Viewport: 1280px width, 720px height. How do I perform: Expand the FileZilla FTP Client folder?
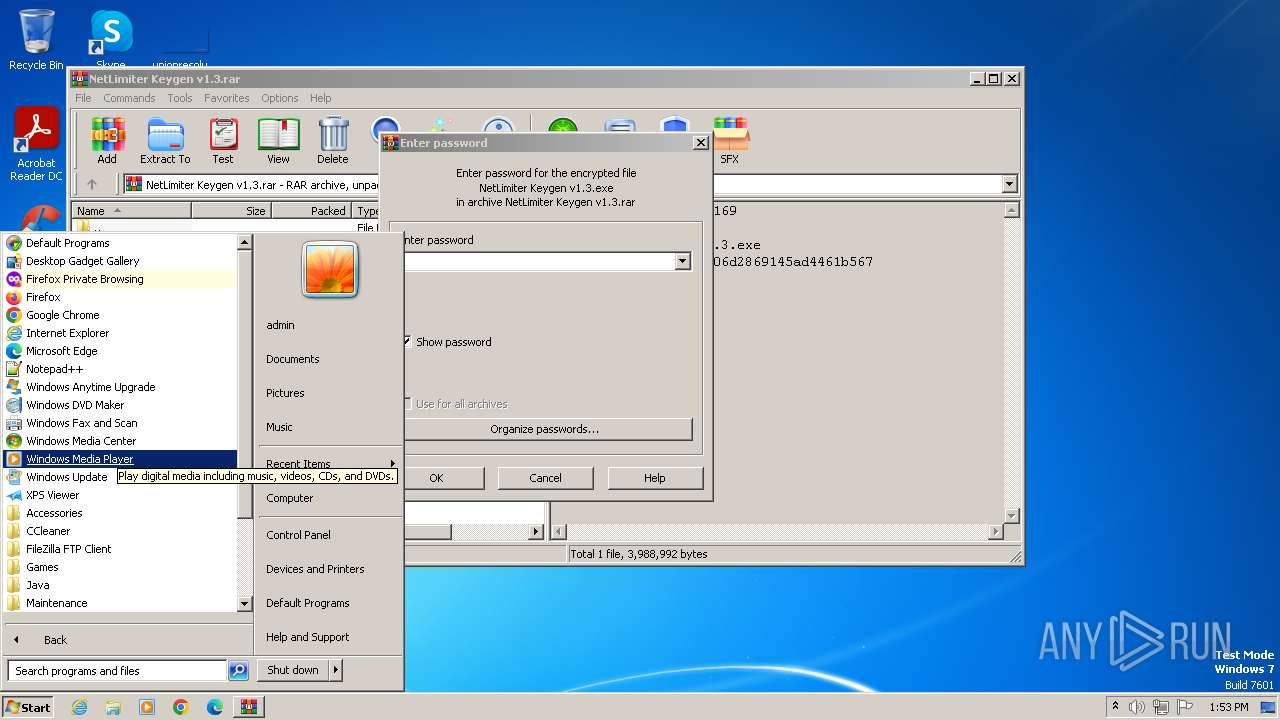click(x=120, y=549)
